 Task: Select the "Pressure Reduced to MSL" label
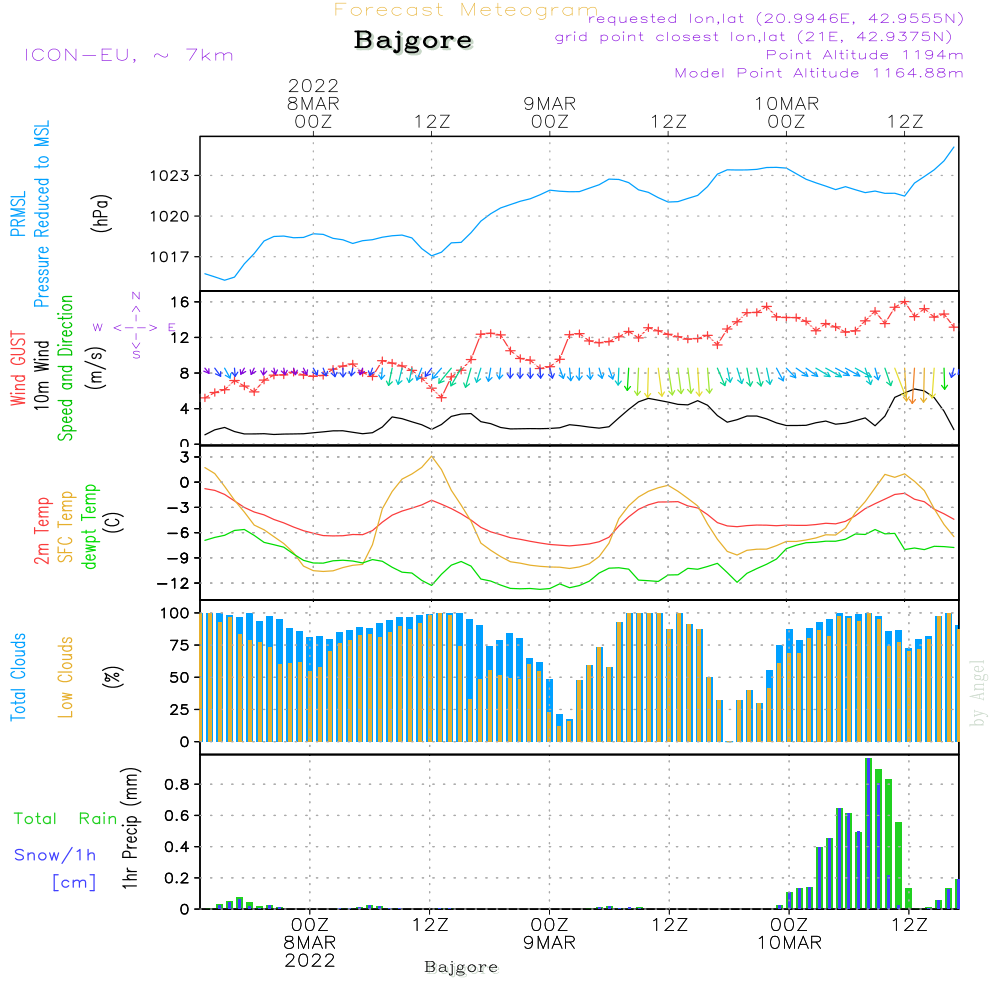click(x=41, y=214)
